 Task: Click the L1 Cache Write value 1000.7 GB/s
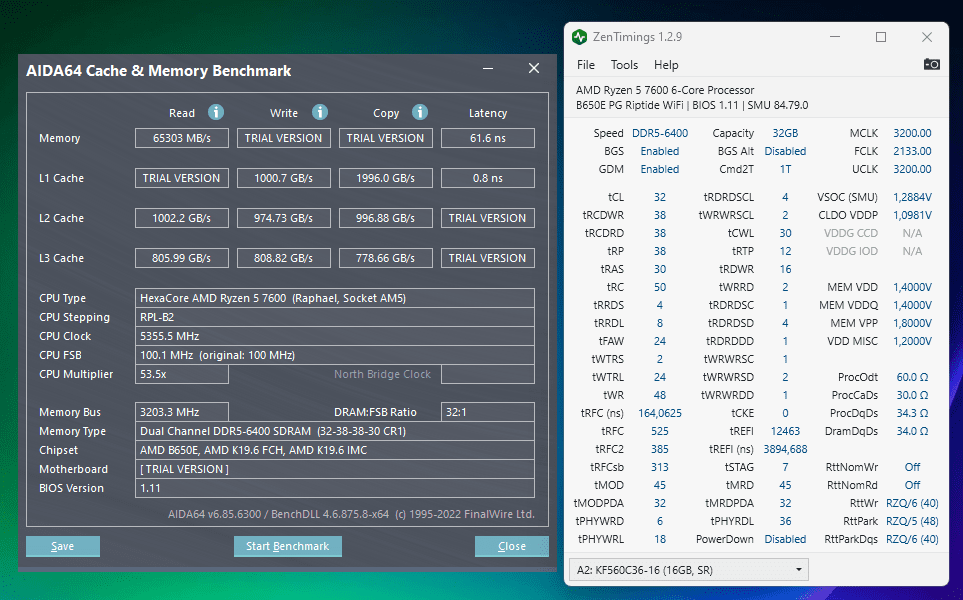[x=284, y=178]
